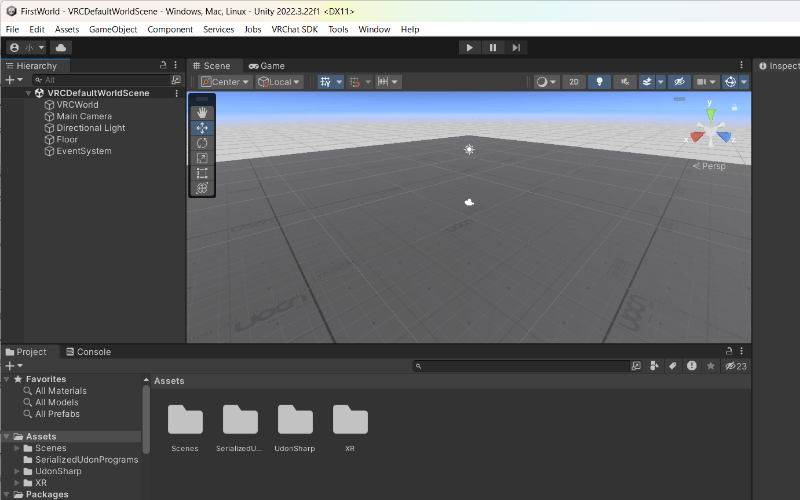Switch to Game tab
800x500 pixels.
(x=267, y=66)
